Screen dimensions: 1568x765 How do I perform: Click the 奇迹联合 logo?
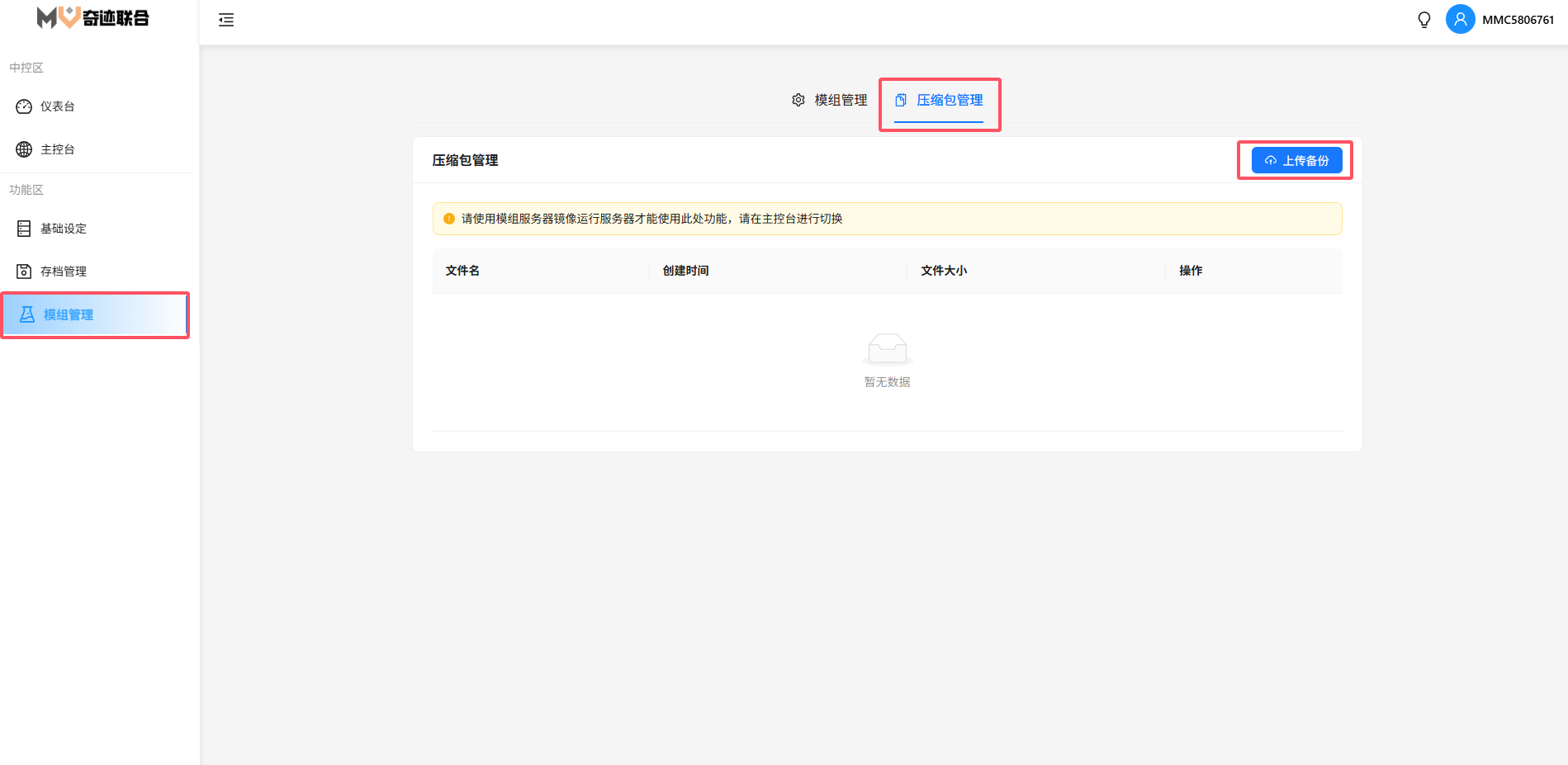pos(93,18)
